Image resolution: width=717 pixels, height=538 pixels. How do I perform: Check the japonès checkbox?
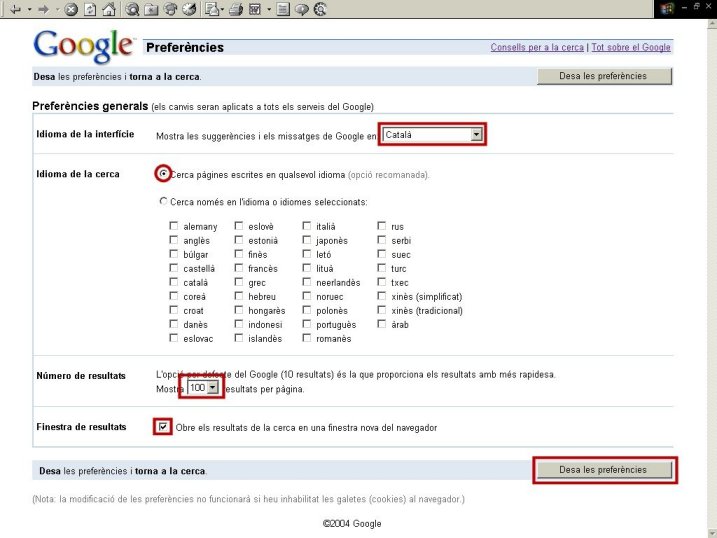(307, 240)
